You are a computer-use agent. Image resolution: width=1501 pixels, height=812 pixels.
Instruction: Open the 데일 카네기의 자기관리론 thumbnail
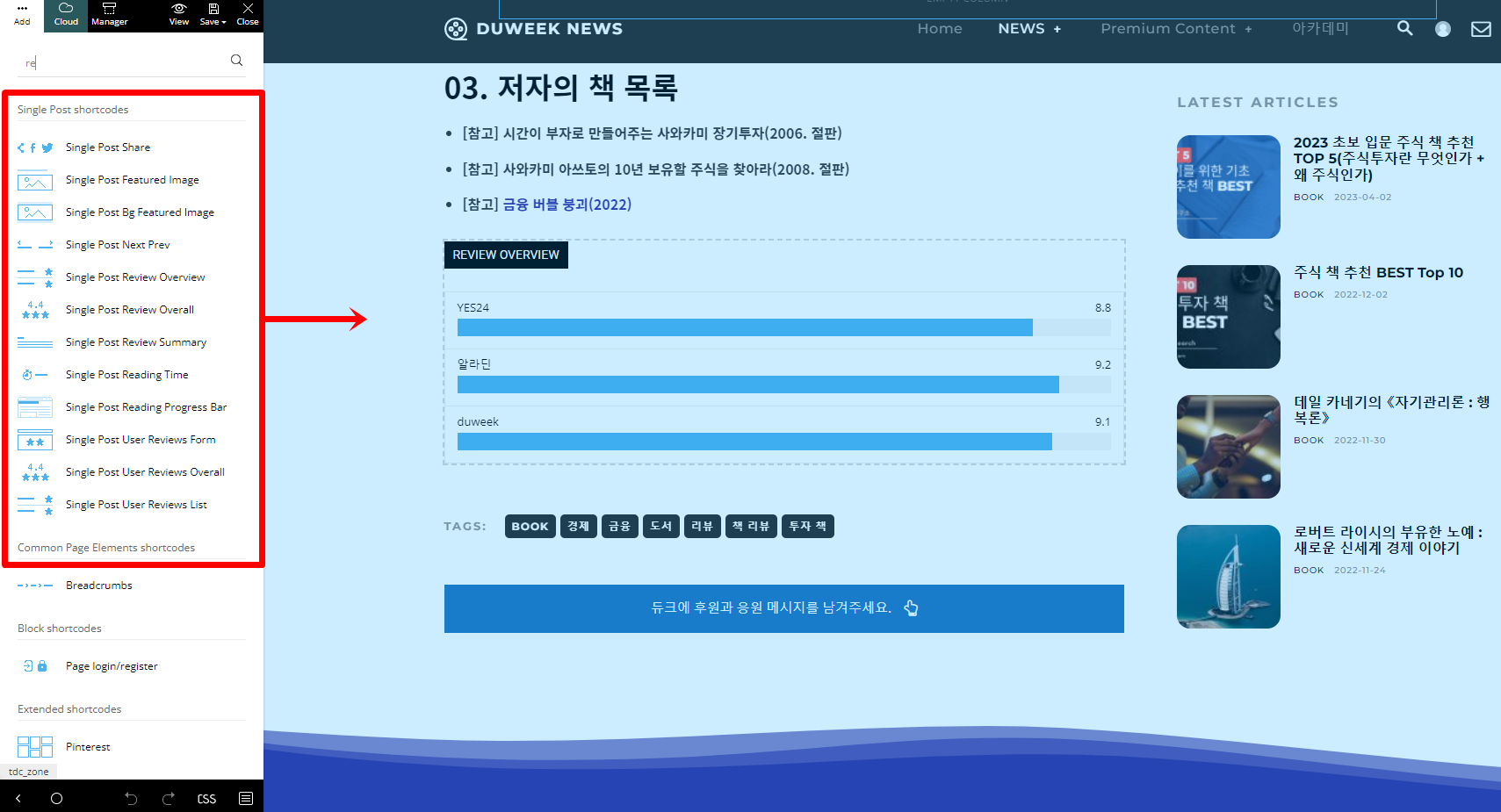tap(1229, 447)
